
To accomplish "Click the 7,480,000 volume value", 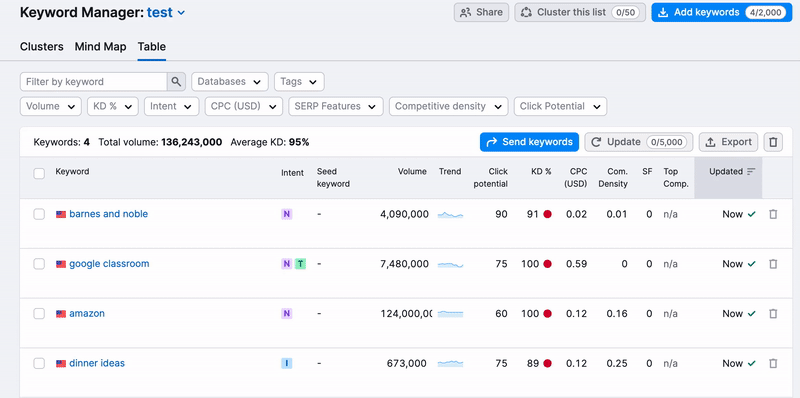I will [404, 264].
